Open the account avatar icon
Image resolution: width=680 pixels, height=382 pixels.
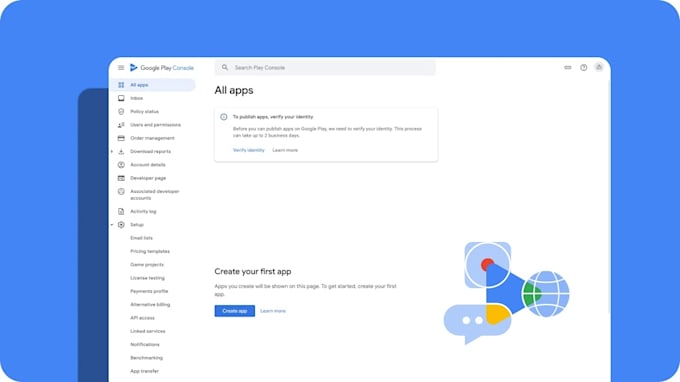coord(599,67)
